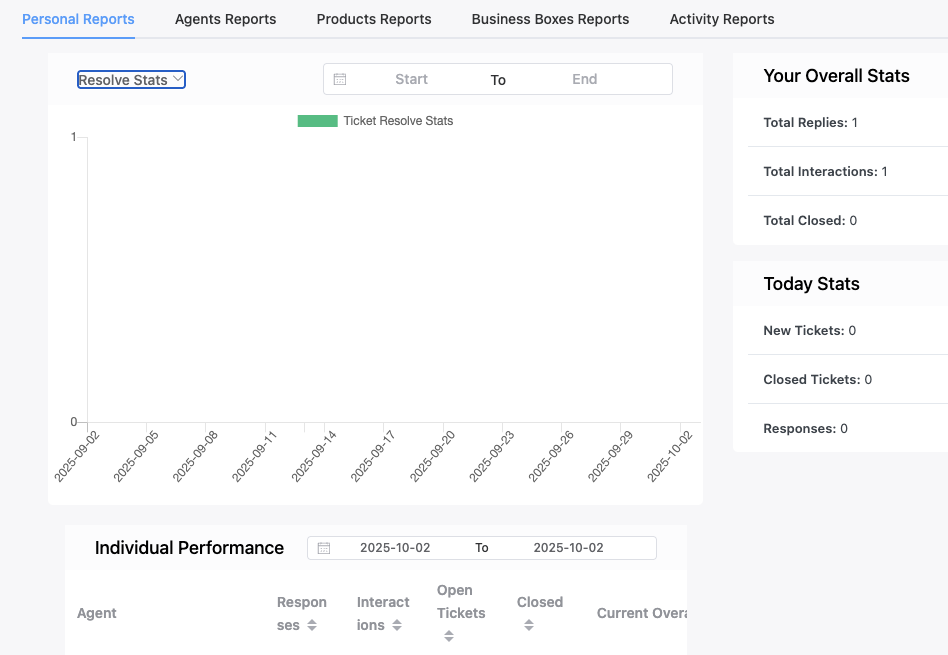Sort by Open Tickets column arrows
Image resolution: width=948 pixels, height=655 pixels.
point(449,636)
